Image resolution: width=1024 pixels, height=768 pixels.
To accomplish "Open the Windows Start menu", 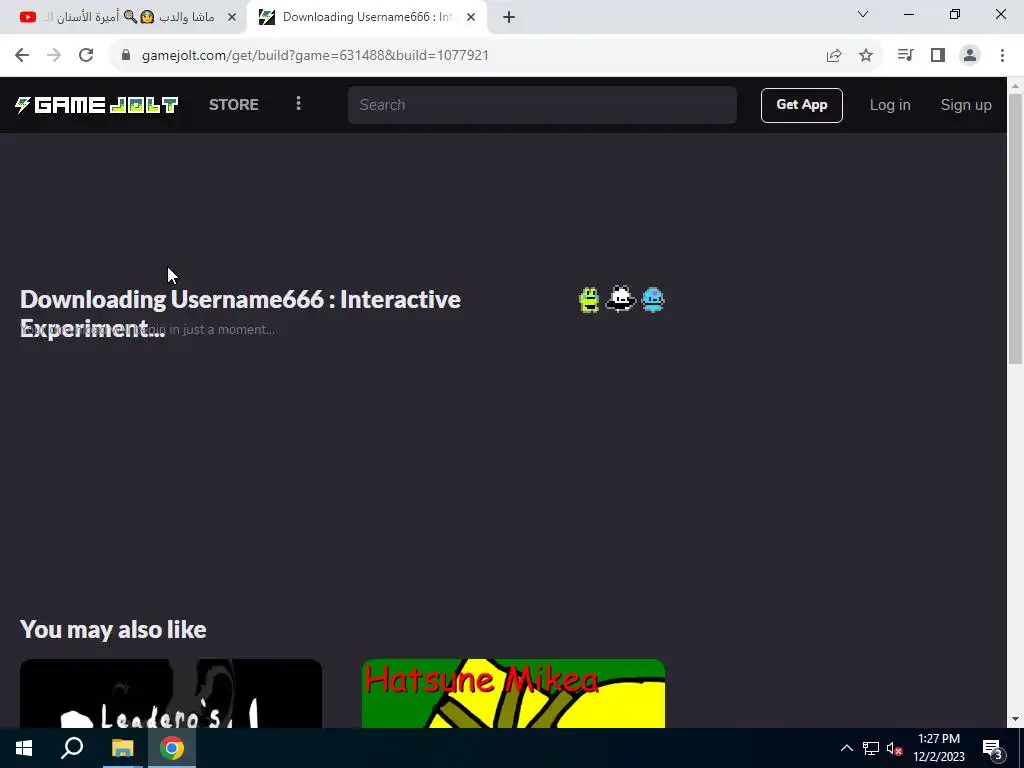I will click(24, 748).
